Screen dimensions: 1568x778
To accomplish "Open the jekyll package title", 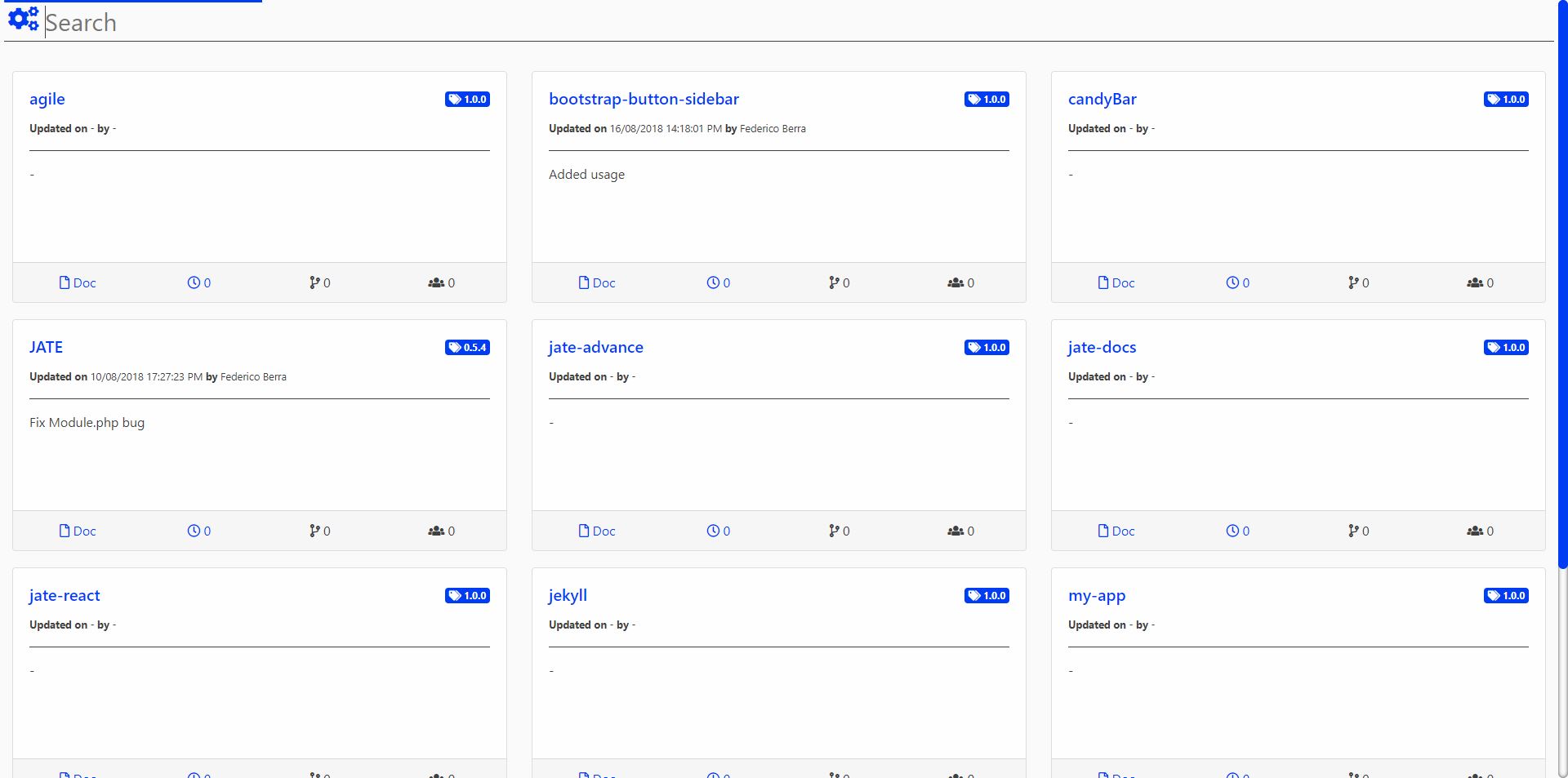I will coord(568,595).
